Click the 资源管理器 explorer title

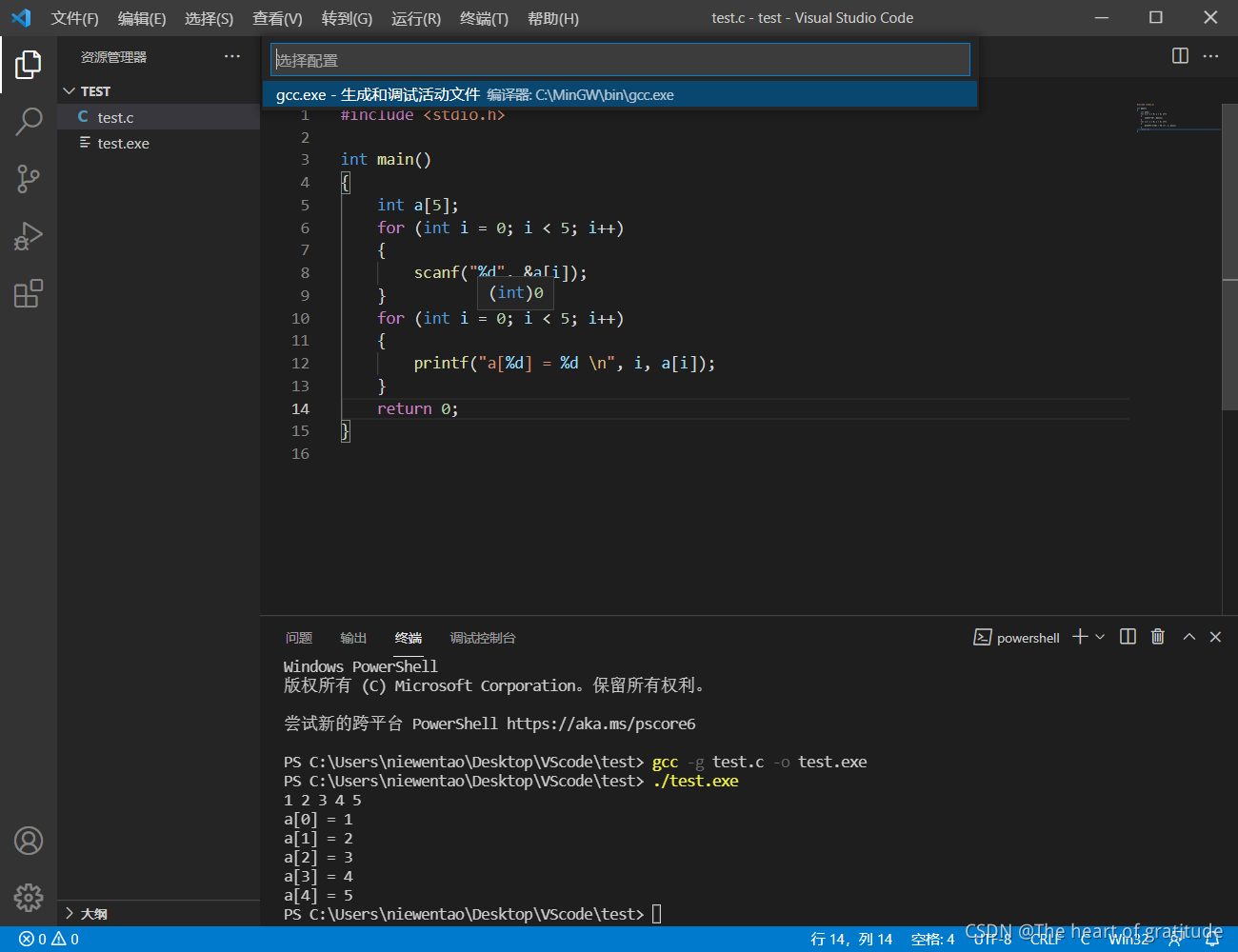point(113,57)
